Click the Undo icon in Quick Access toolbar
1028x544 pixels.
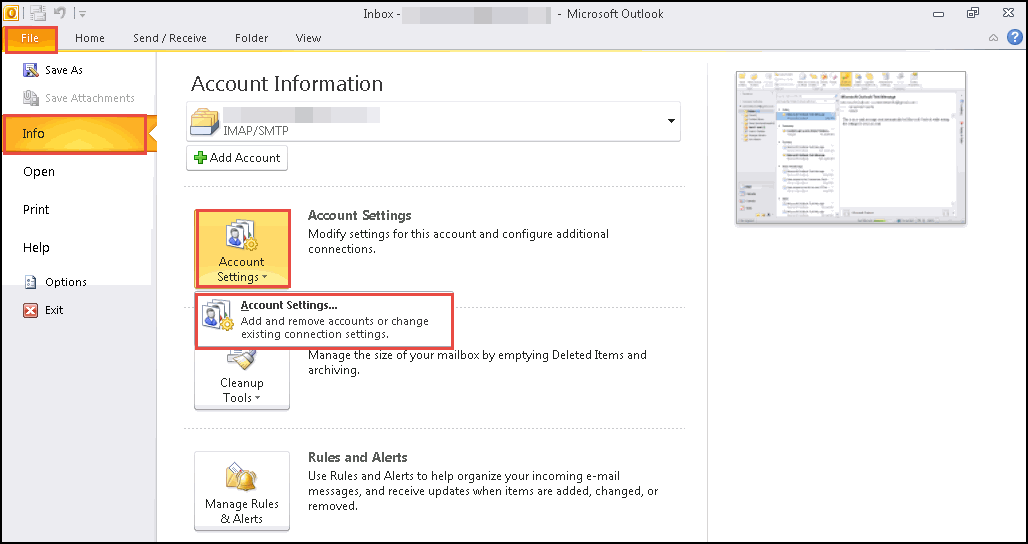(60, 12)
